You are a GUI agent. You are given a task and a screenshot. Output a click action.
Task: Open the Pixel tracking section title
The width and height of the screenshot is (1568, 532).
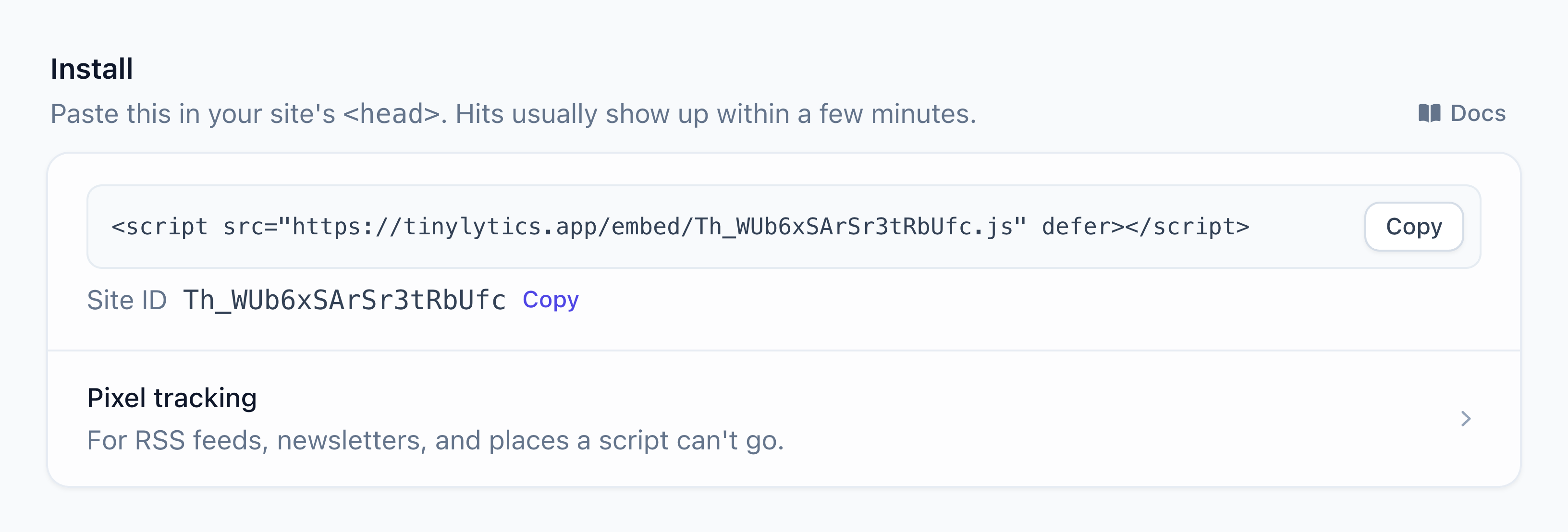(x=171, y=398)
